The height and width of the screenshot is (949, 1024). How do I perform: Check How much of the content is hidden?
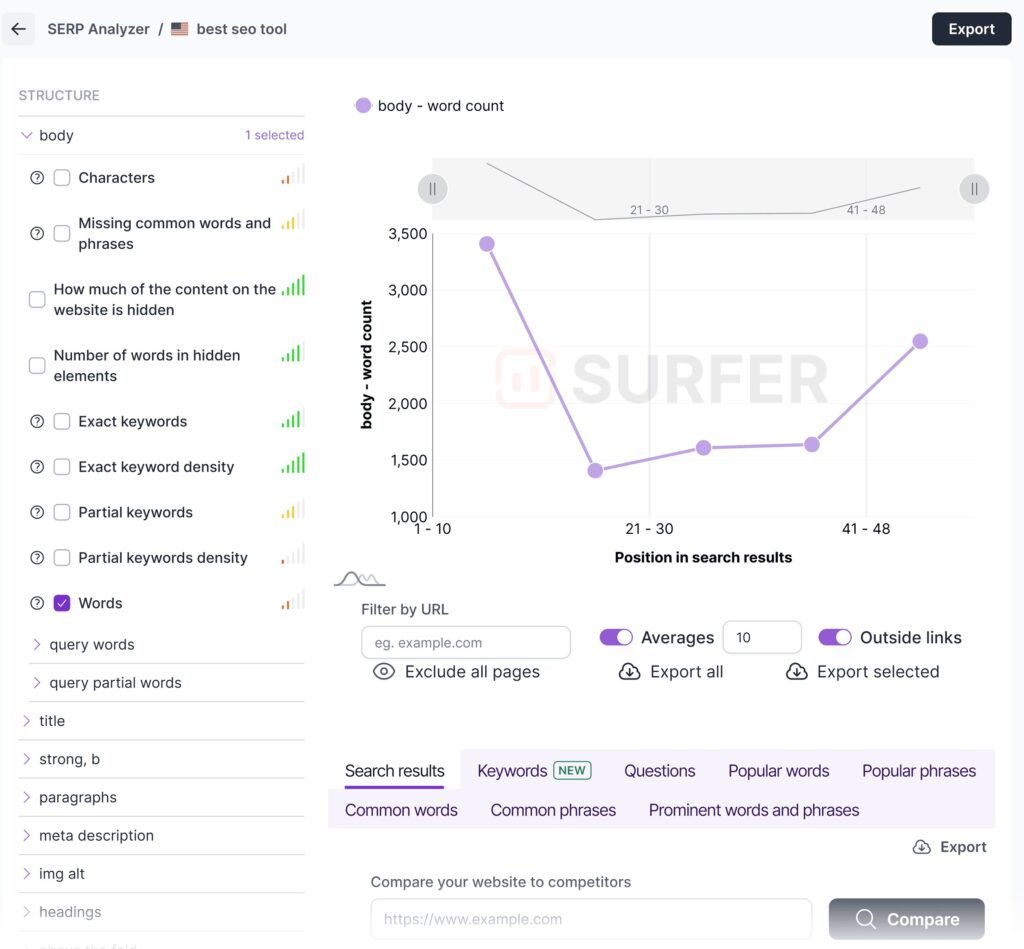pos(37,299)
